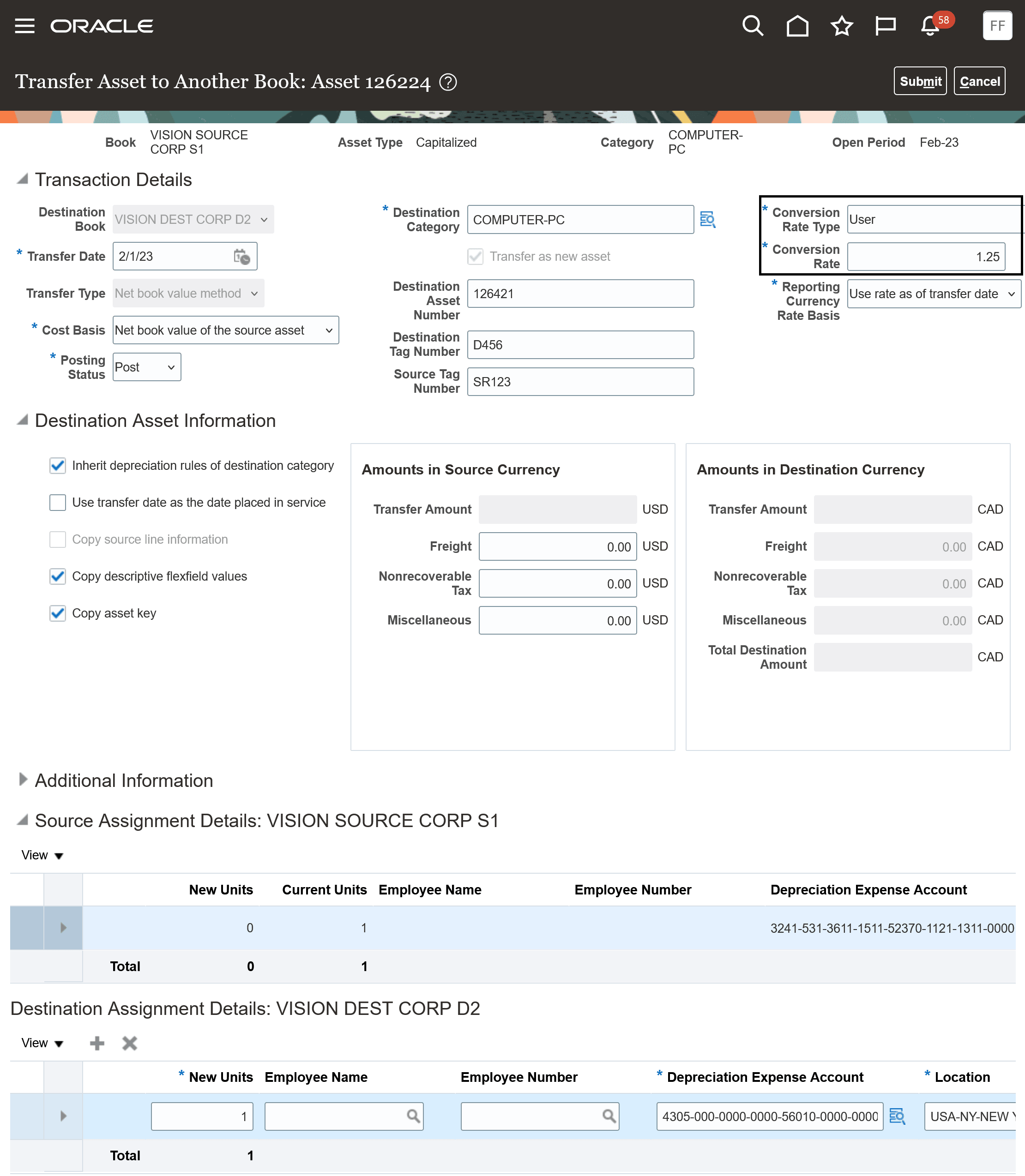Open Destination Category search icon
This screenshot has height=1176, width=1025.
pyautogui.click(x=707, y=220)
